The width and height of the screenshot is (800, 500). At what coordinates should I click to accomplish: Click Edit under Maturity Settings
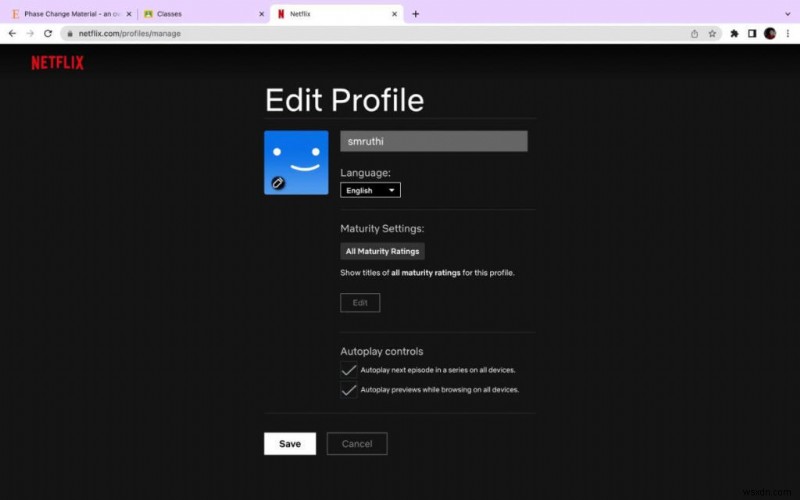[360, 303]
